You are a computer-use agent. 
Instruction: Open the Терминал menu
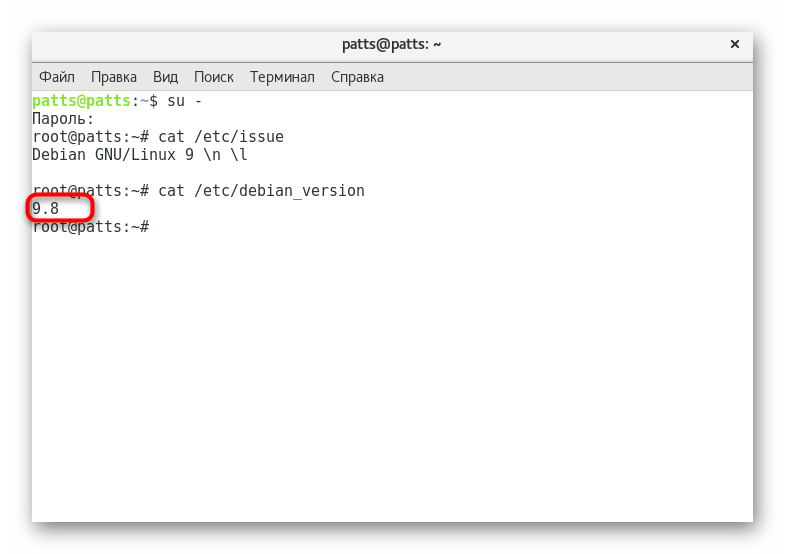click(282, 77)
